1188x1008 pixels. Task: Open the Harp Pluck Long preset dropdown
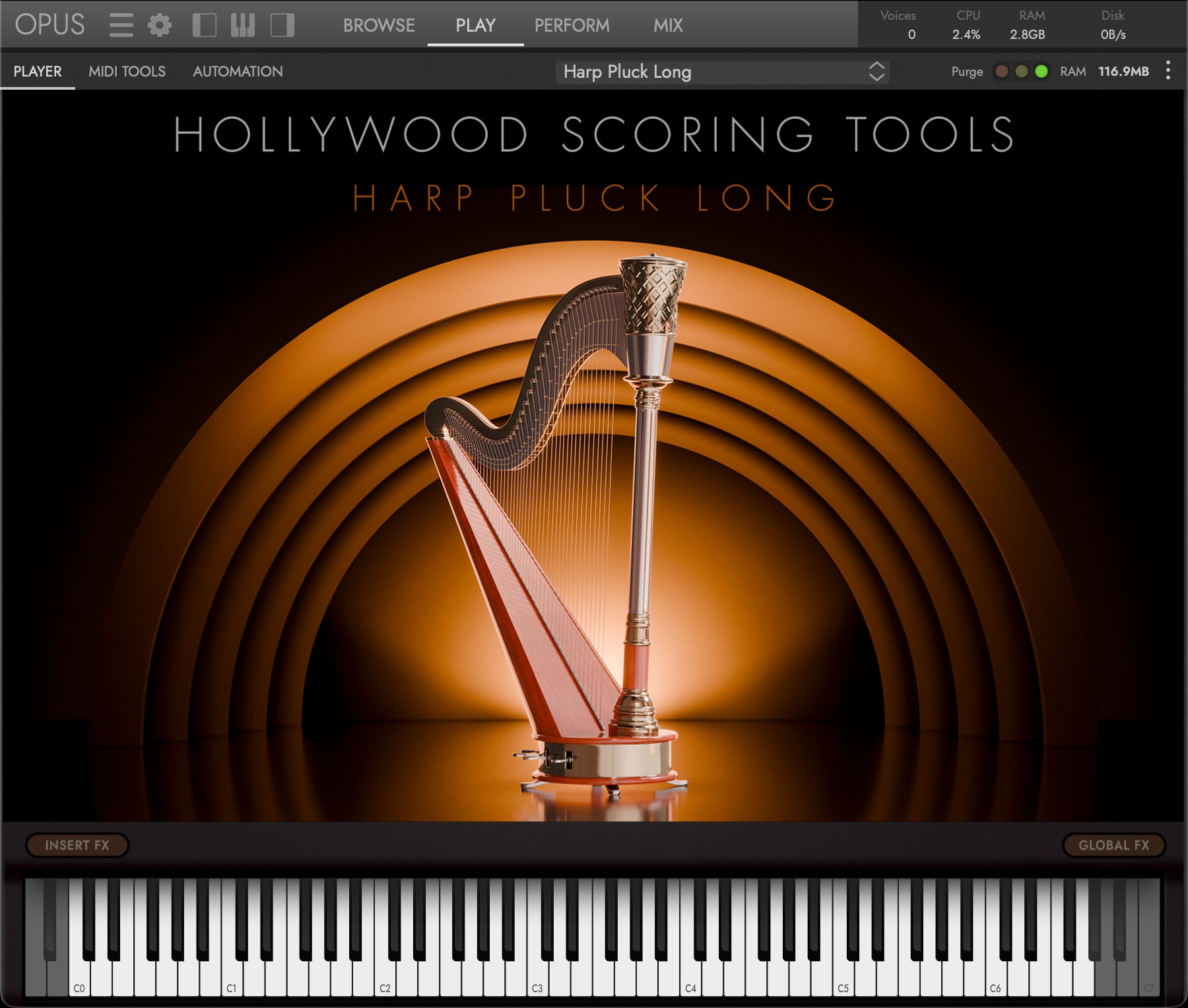click(722, 71)
